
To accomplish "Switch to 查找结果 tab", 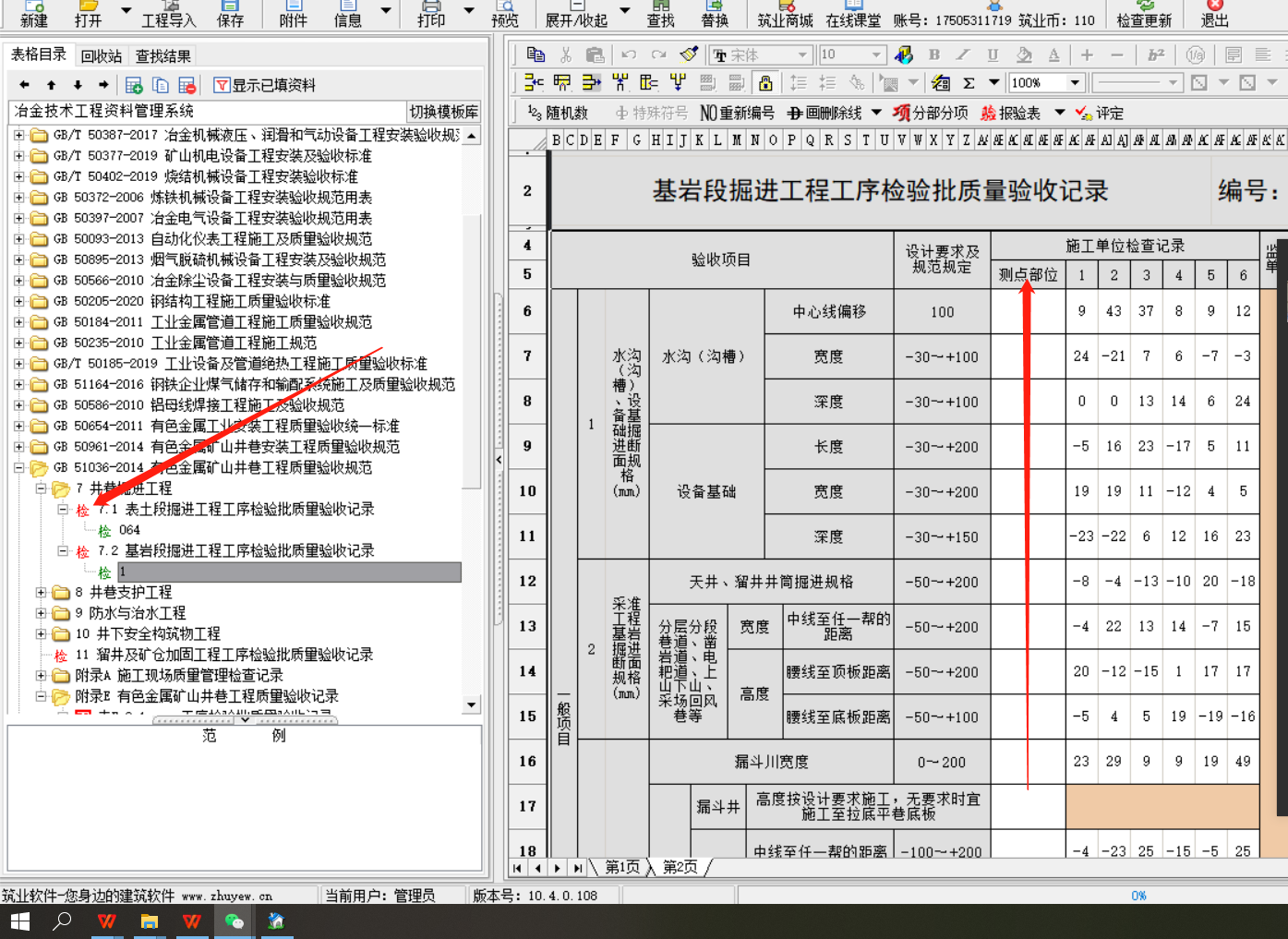I will click(x=163, y=56).
